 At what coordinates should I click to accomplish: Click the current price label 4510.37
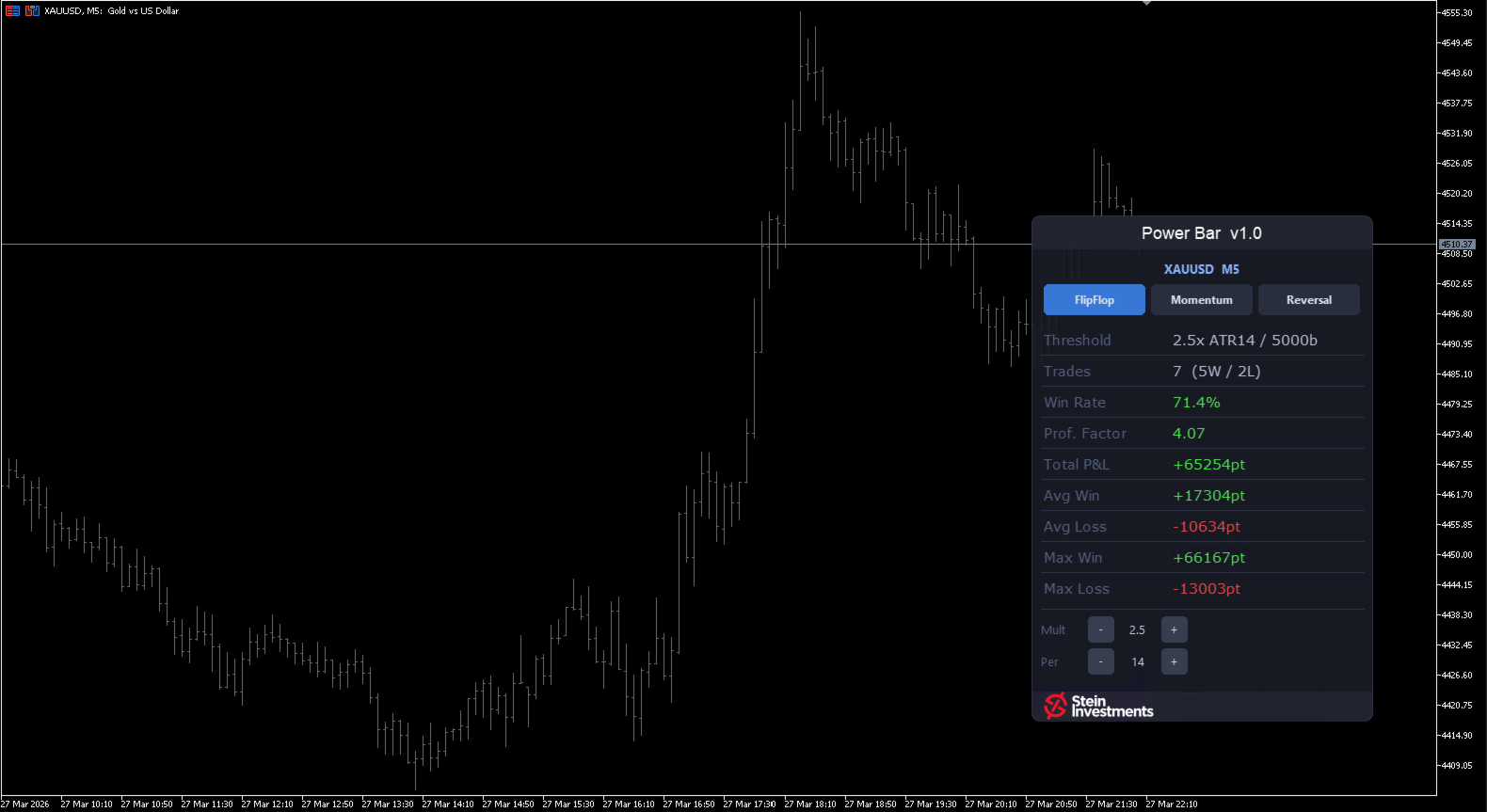[x=1457, y=245]
